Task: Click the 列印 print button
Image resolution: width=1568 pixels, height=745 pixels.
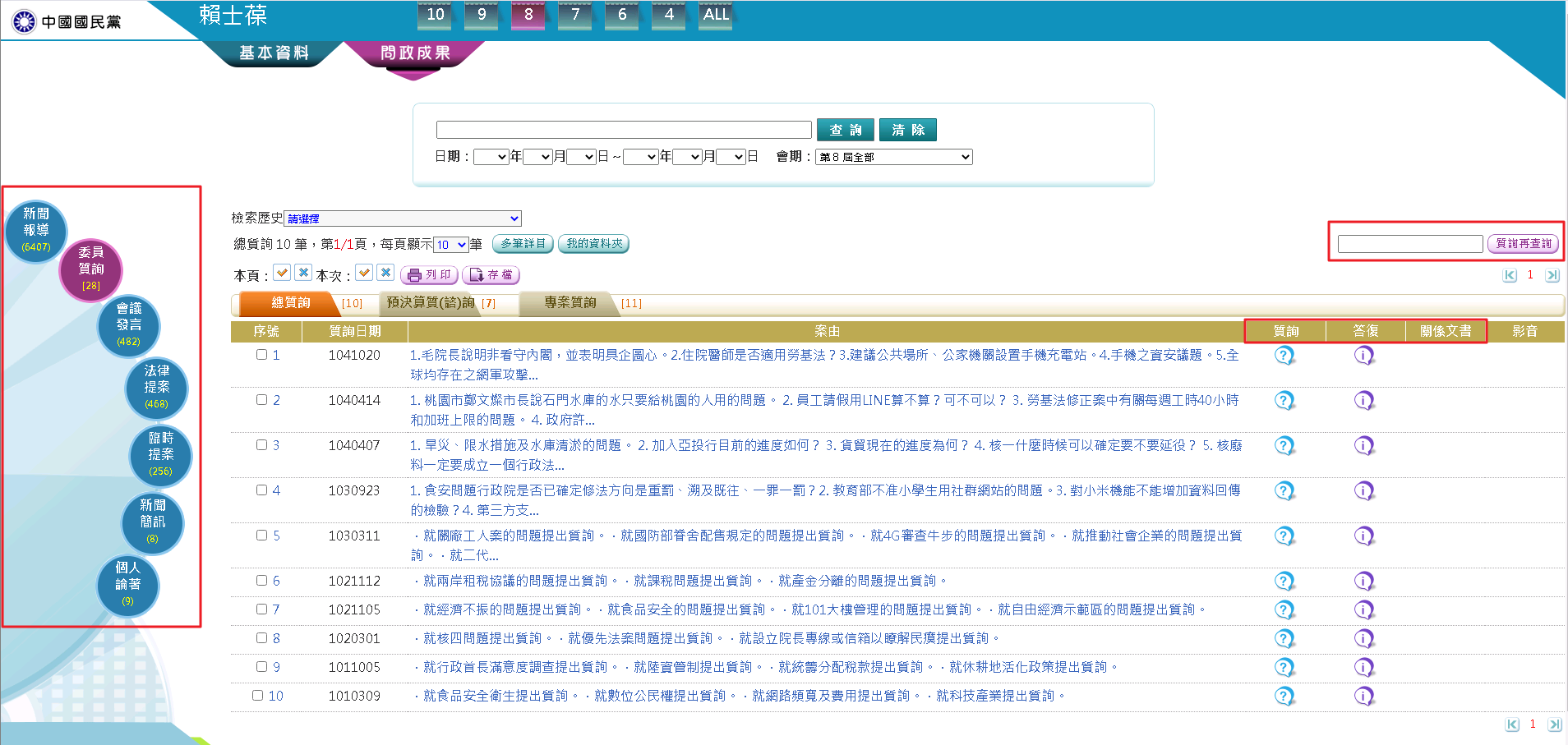Action: [430, 275]
